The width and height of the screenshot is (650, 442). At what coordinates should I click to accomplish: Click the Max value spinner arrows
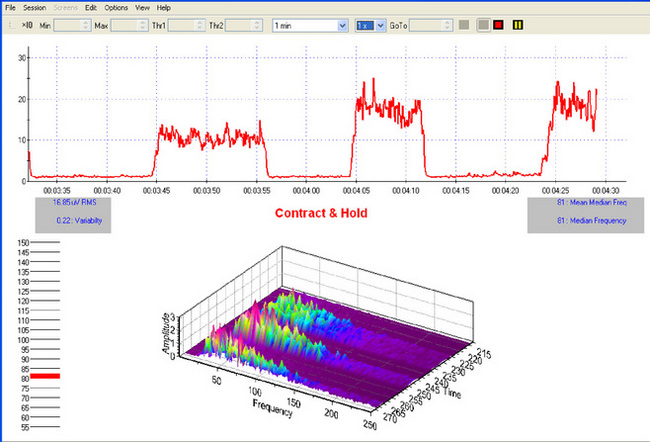(143, 24)
